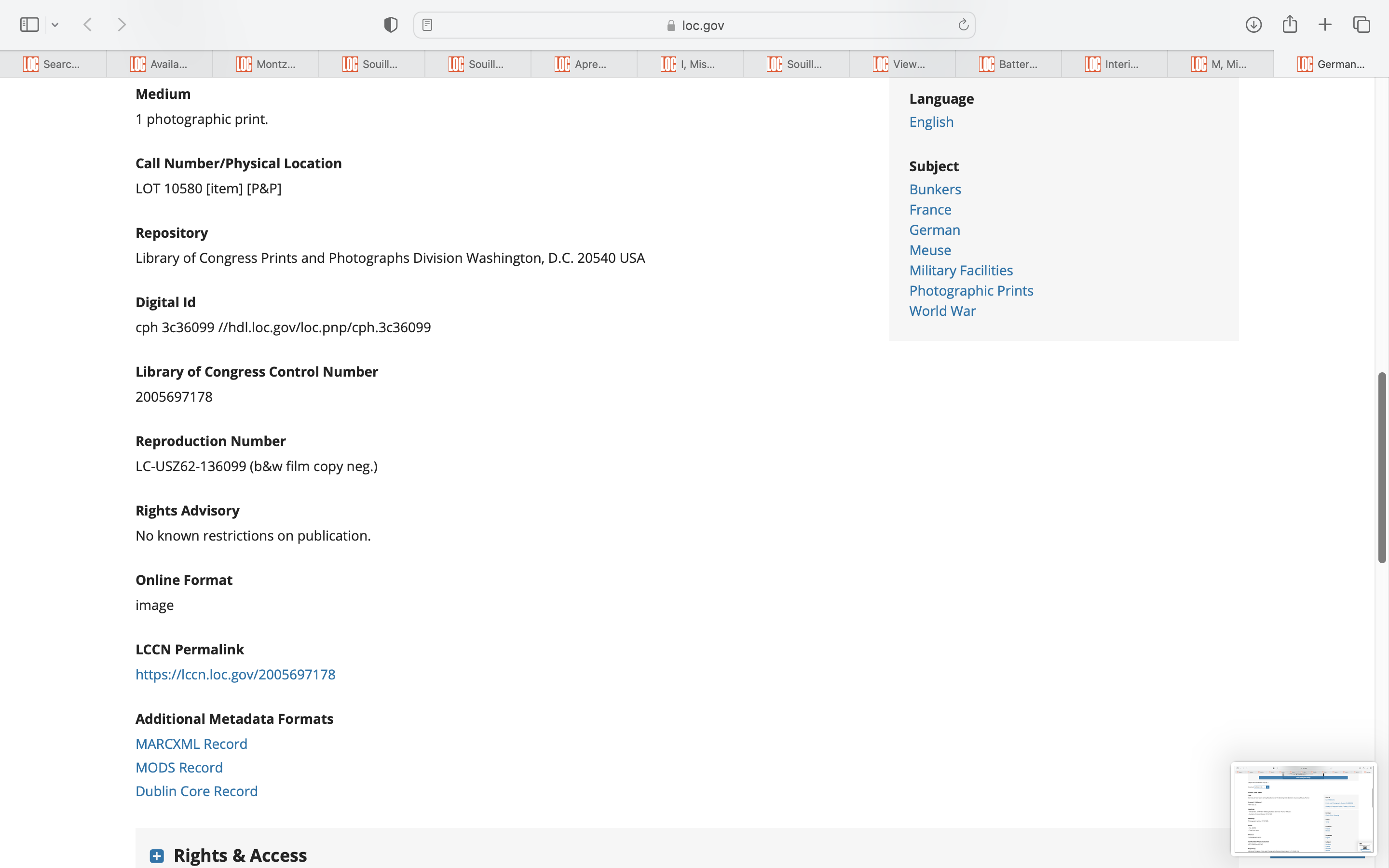The width and height of the screenshot is (1389, 868).
Task: Switch to the Montz... tab
Action: click(266, 64)
